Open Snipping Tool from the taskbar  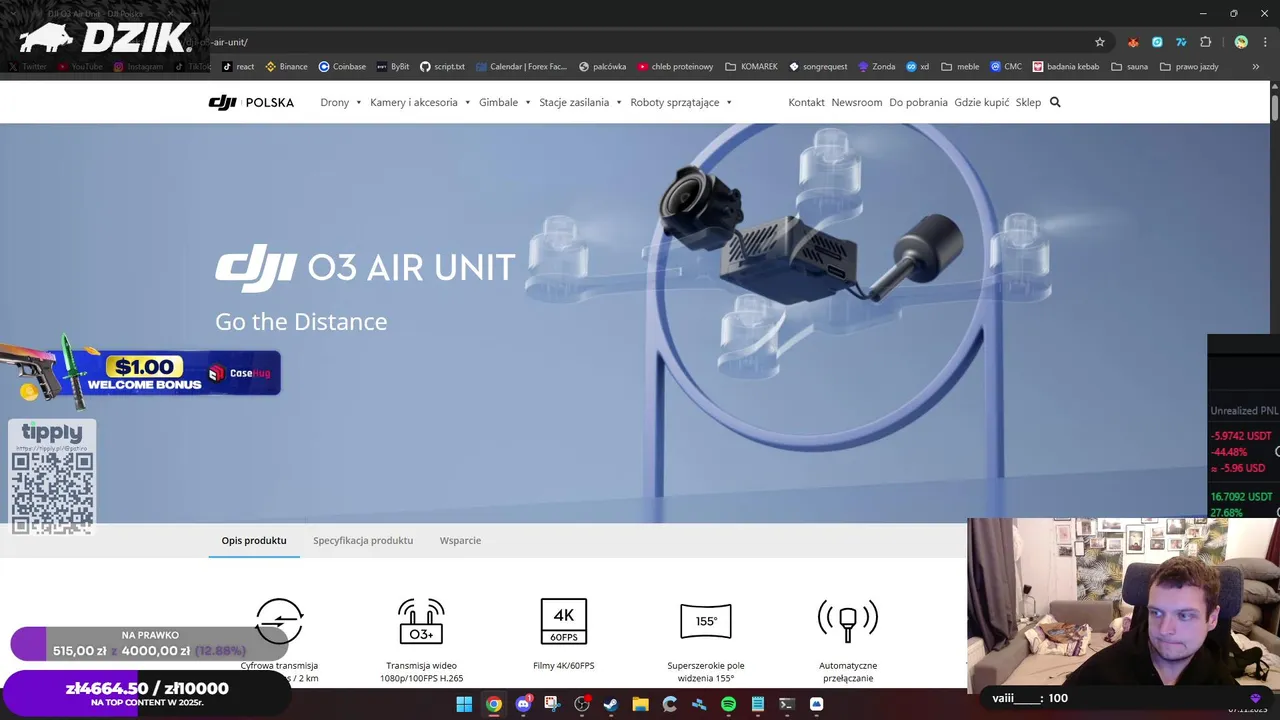tap(552, 704)
